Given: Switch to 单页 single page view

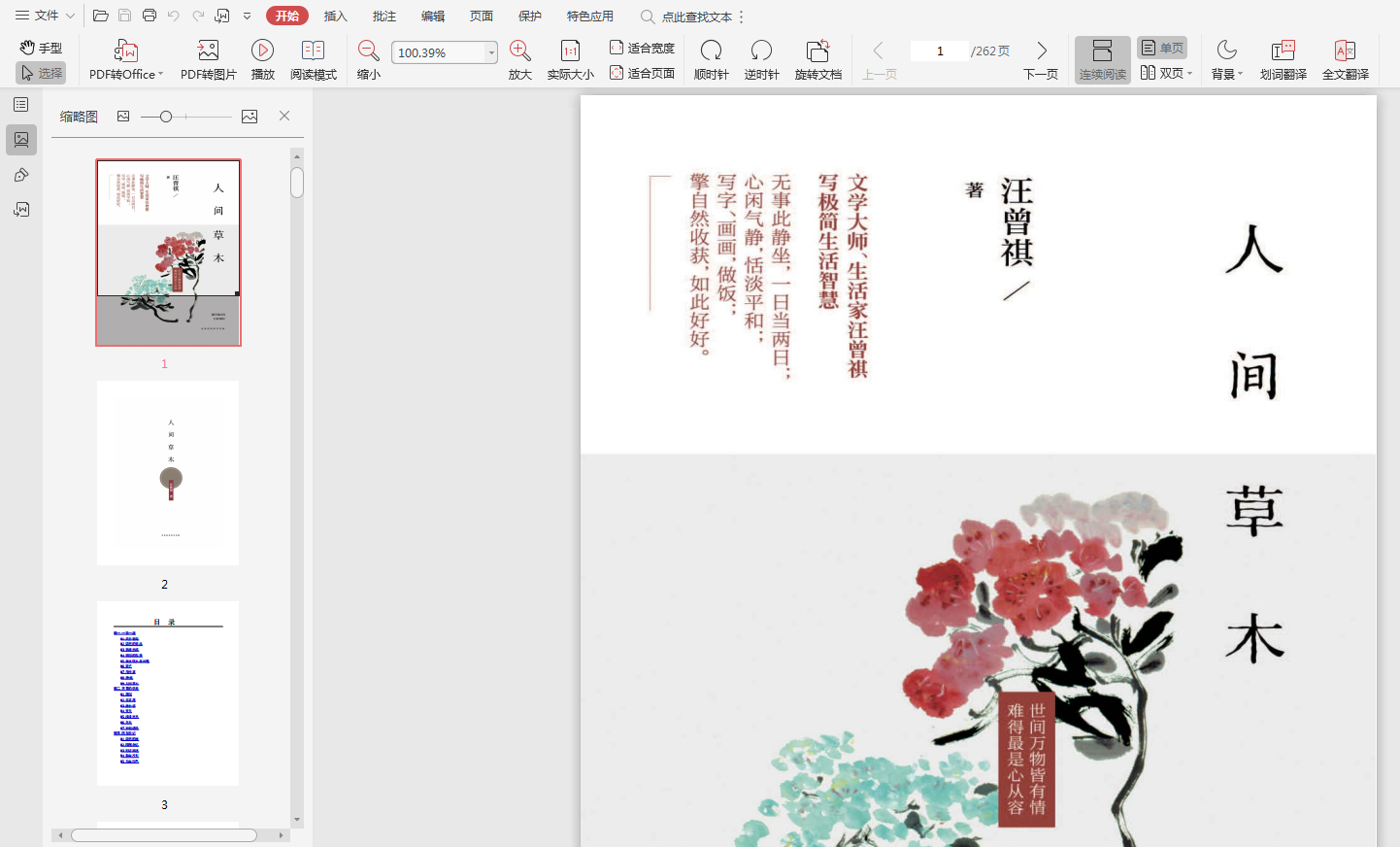Looking at the screenshot, I should [1162, 48].
